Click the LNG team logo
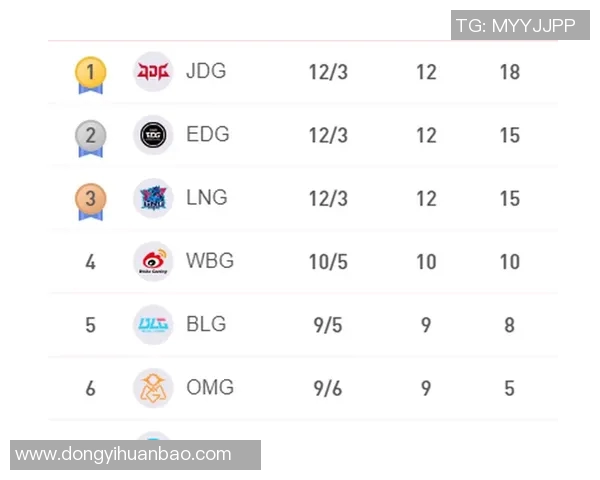600x480 pixels. click(x=153, y=198)
